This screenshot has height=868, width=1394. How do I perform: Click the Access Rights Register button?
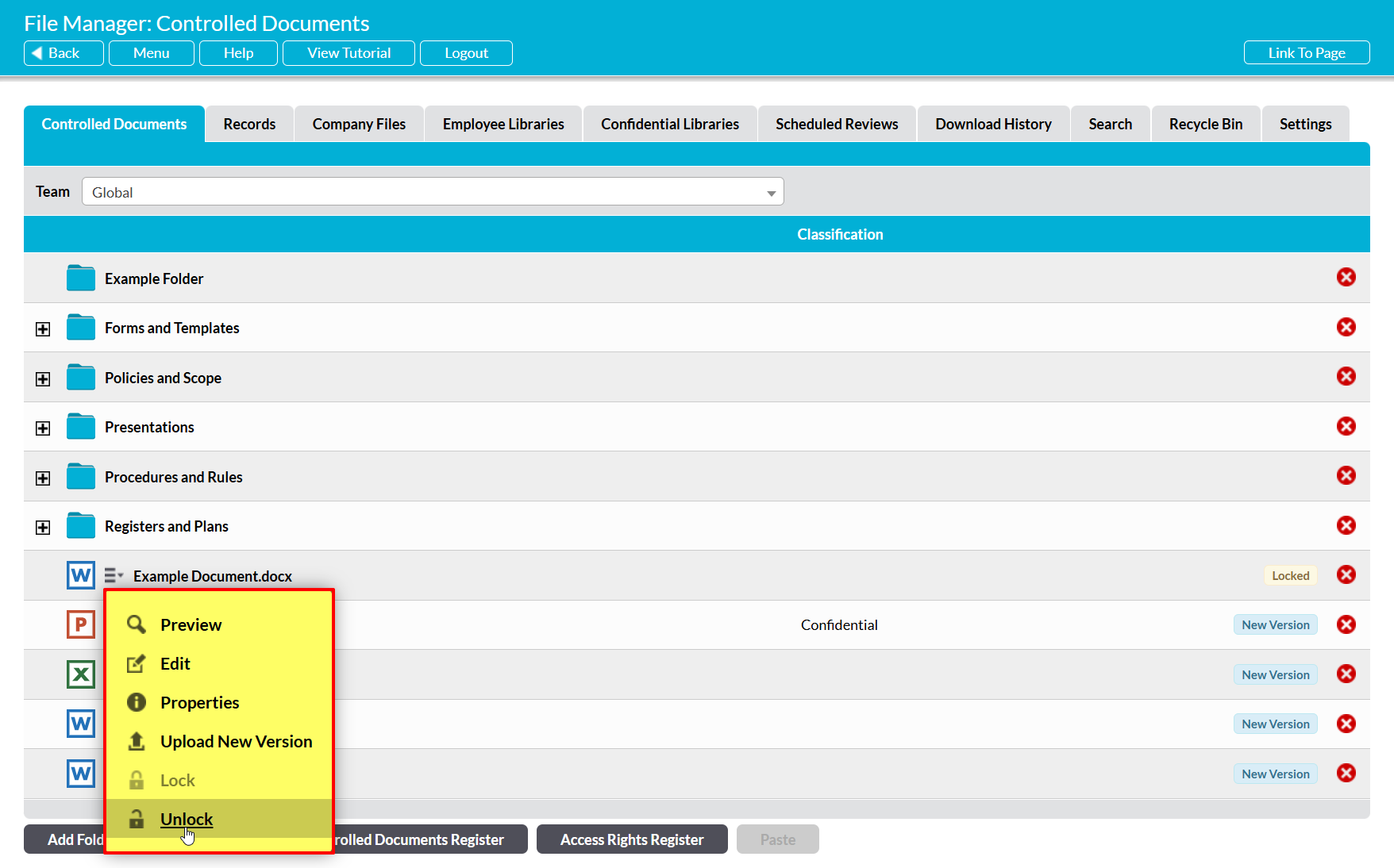click(632, 839)
